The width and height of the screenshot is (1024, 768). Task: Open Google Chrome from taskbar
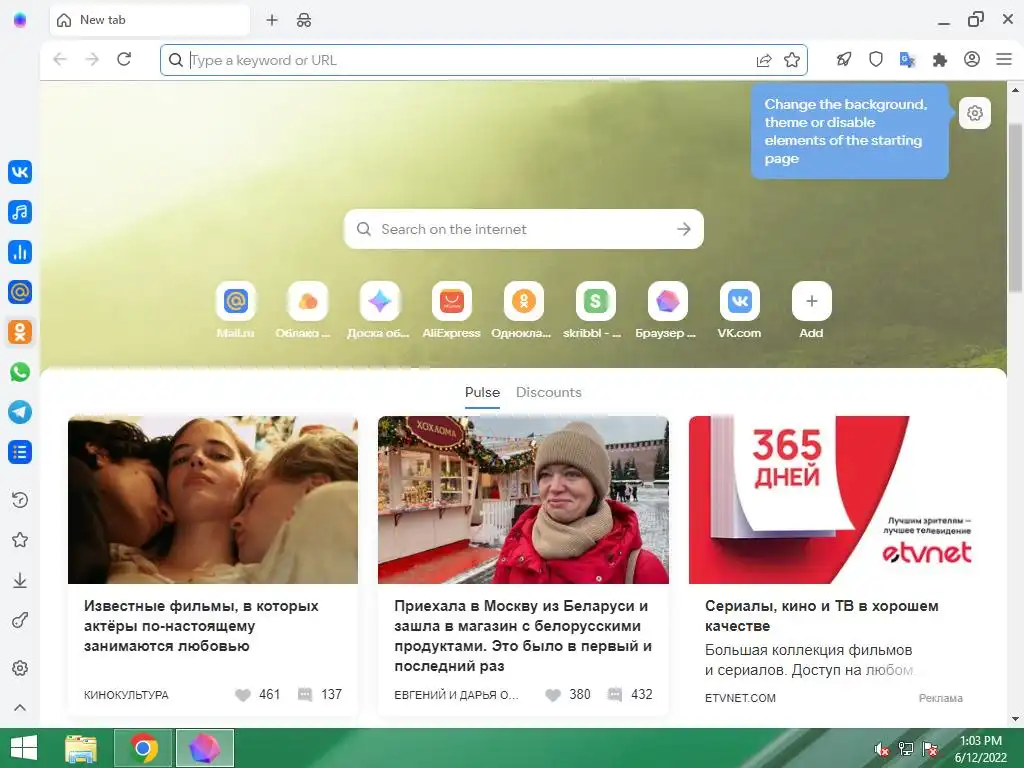(144, 748)
